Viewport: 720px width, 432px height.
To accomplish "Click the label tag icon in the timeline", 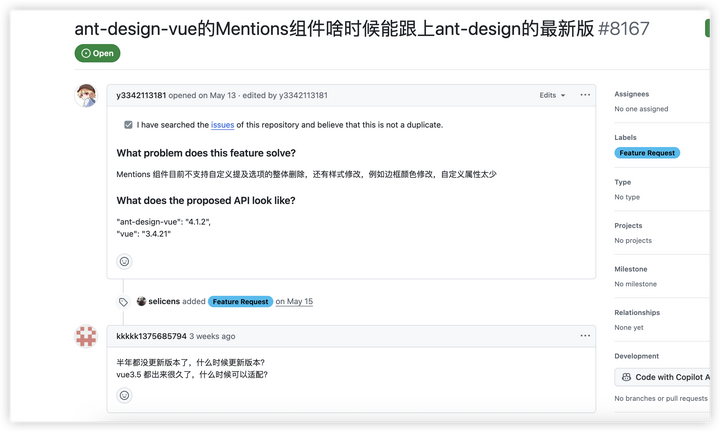I will coord(123,302).
